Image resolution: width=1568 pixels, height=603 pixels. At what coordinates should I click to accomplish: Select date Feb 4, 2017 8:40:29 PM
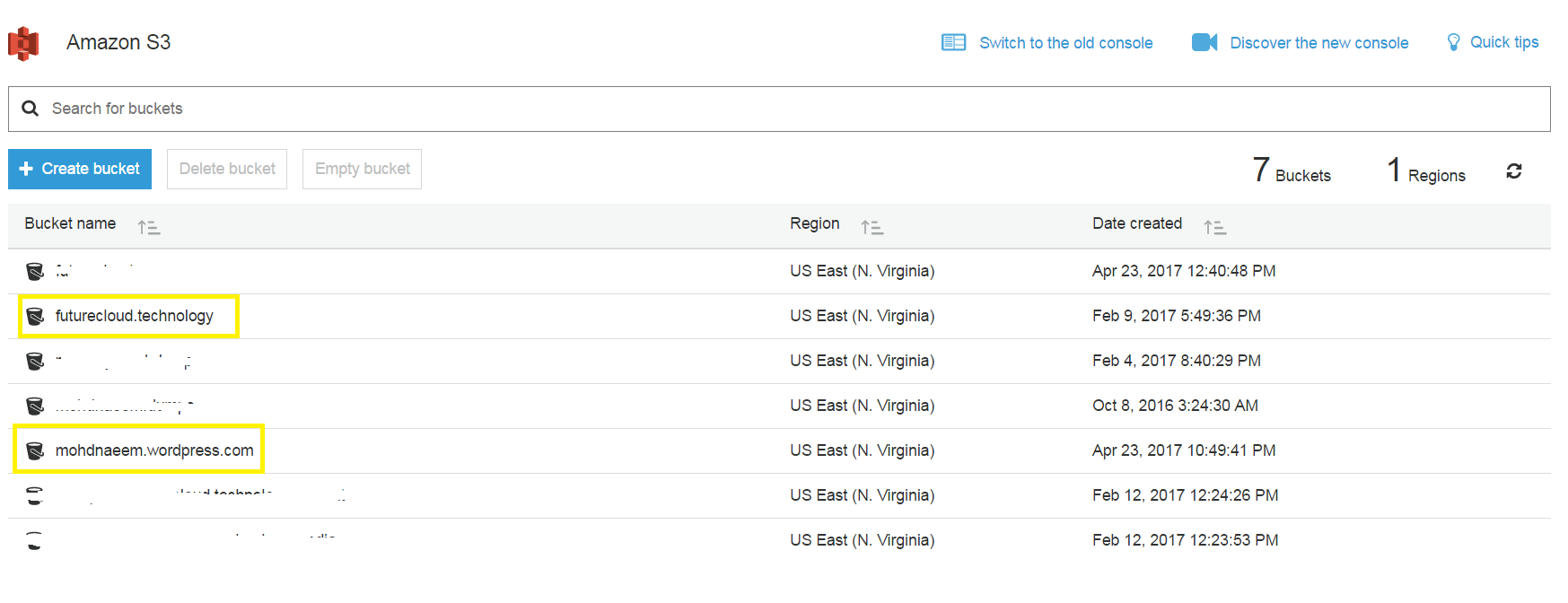pos(1177,361)
